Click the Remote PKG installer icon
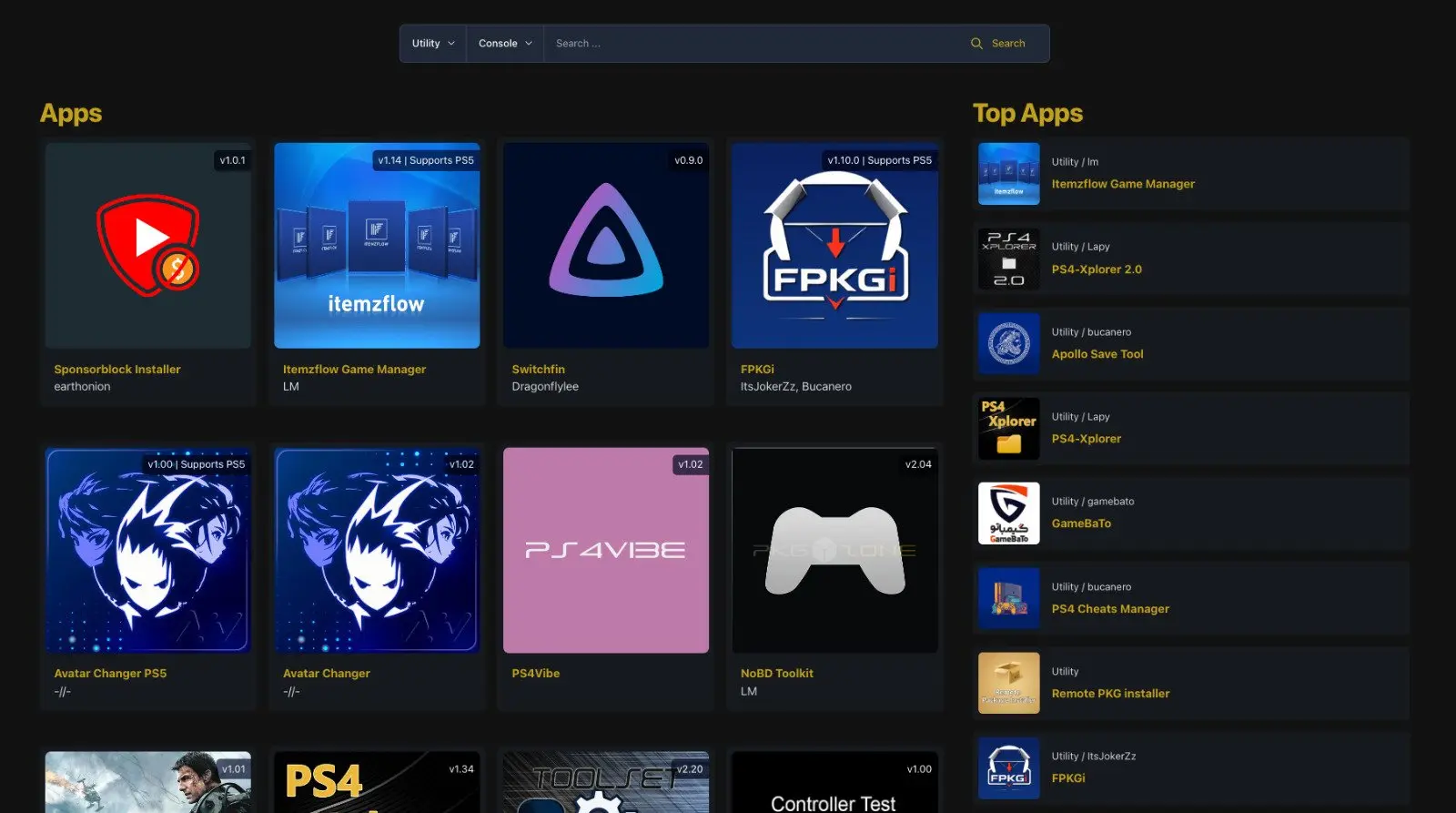Image resolution: width=1456 pixels, height=813 pixels. [1009, 683]
